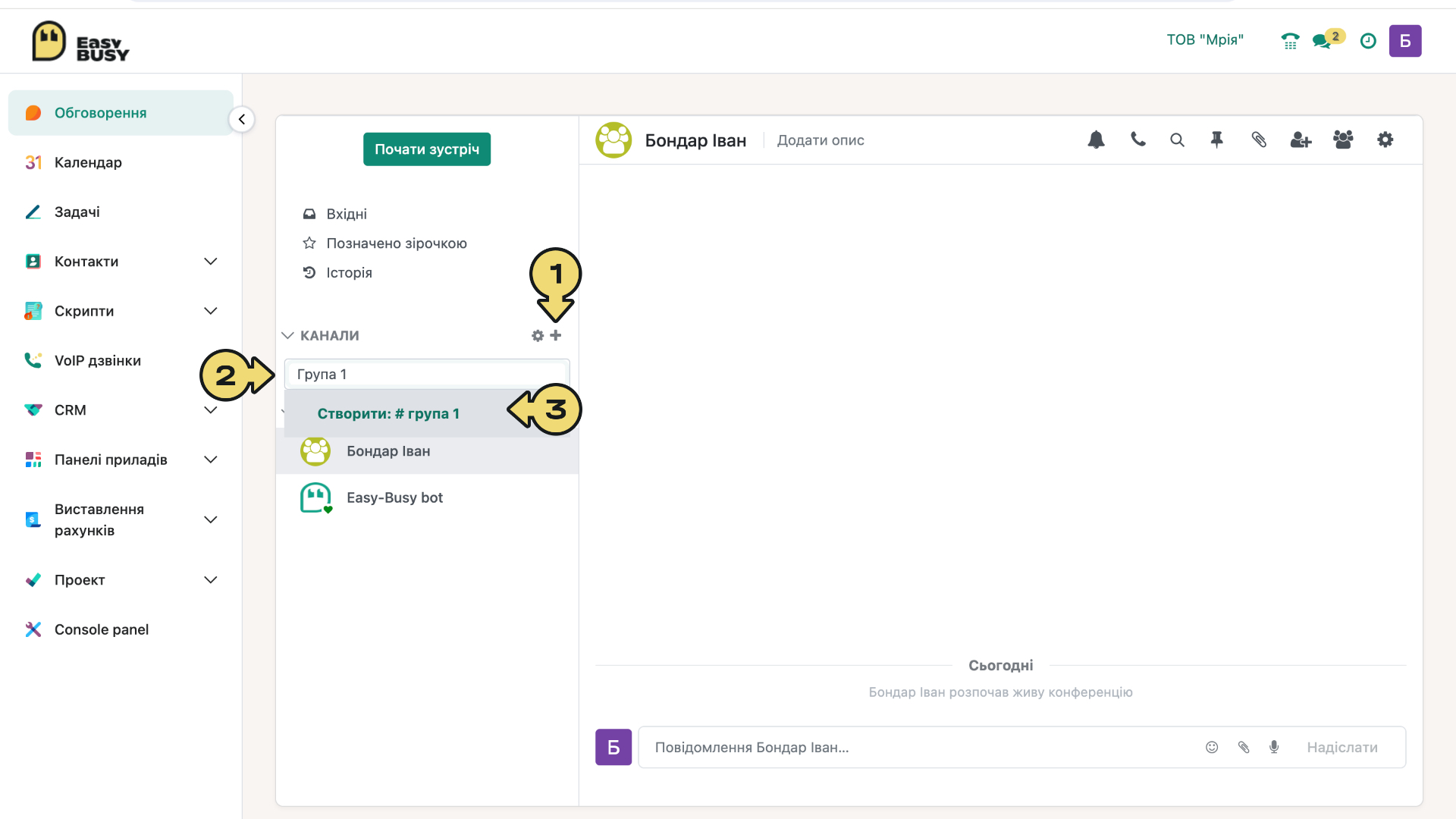Open the Console panel menu item
The width and height of the screenshot is (1456, 819).
[121, 629]
